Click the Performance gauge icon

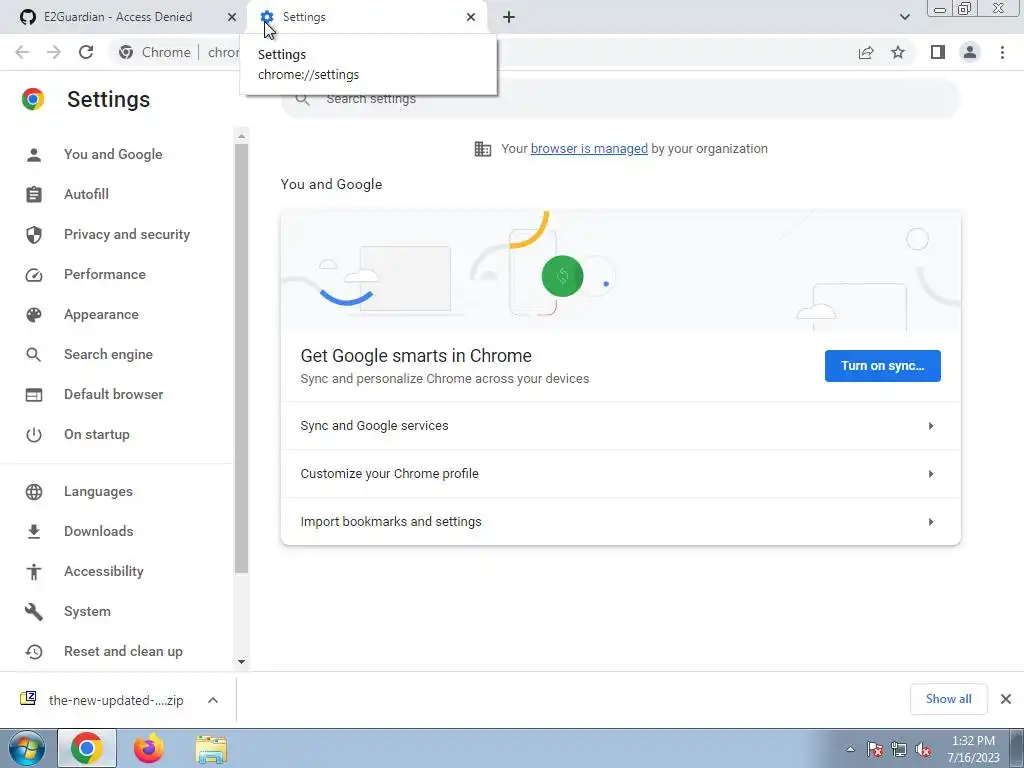pyautogui.click(x=34, y=275)
